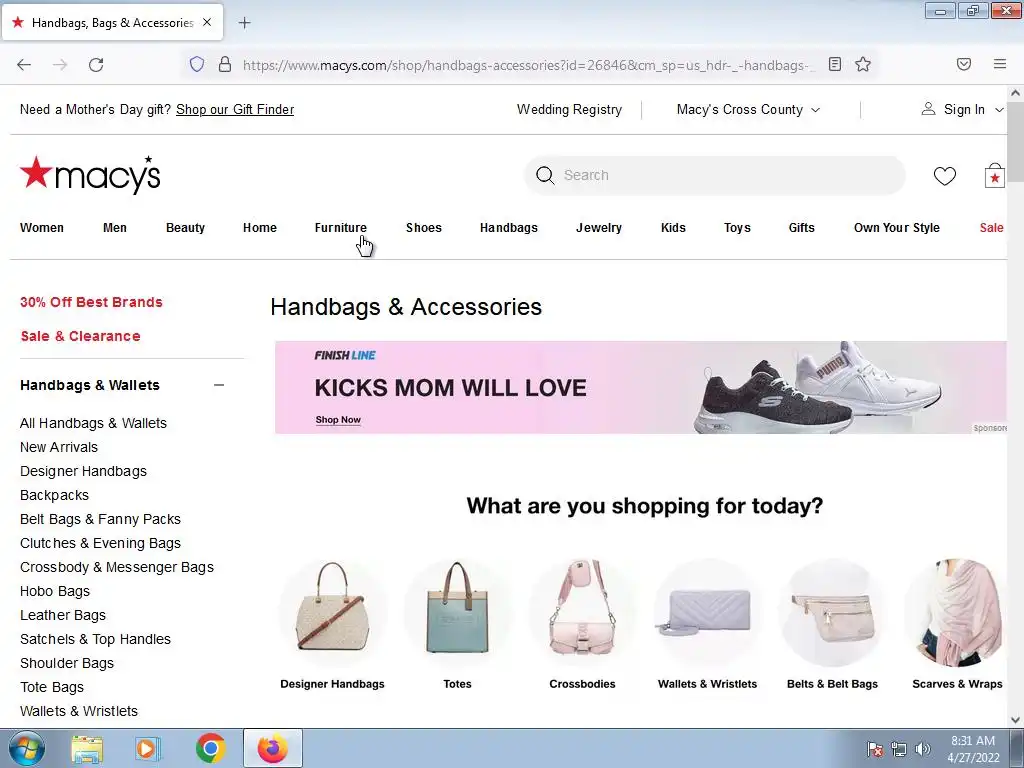Image resolution: width=1024 pixels, height=768 pixels.
Task: Click the search input field
Action: (714, 175)
